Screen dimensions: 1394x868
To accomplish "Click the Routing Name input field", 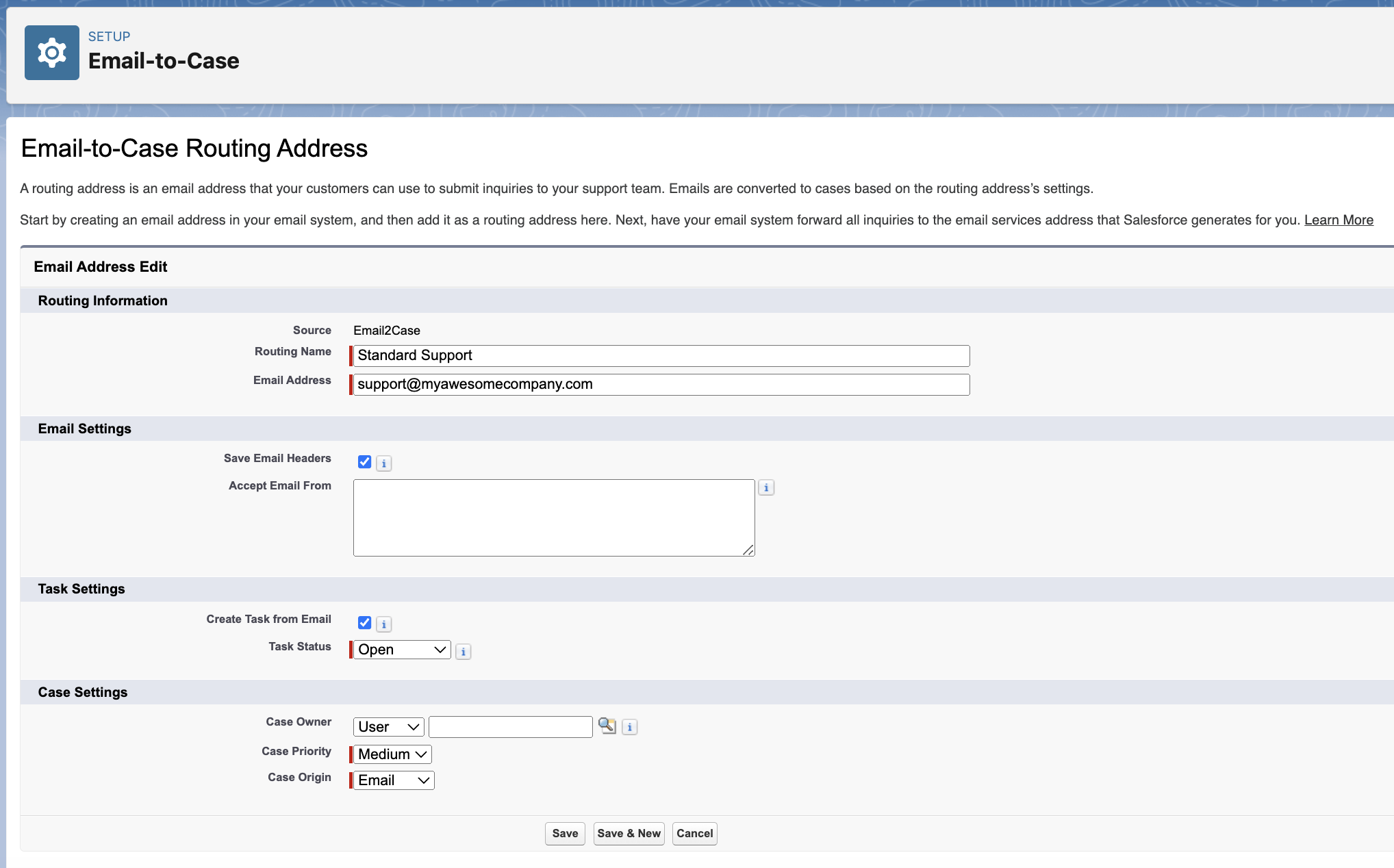I will [x=661, y=356].
